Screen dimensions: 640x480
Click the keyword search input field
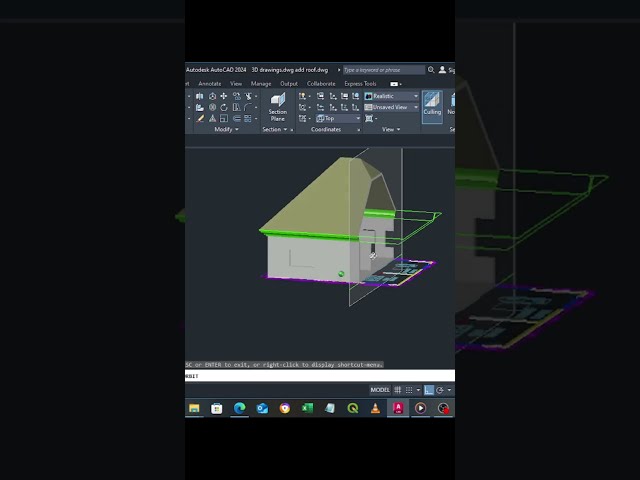(384, 70)
